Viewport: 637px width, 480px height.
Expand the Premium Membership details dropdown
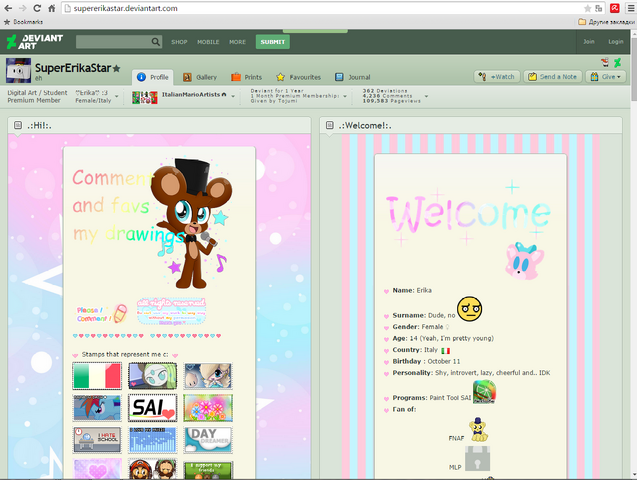point(345,97)
